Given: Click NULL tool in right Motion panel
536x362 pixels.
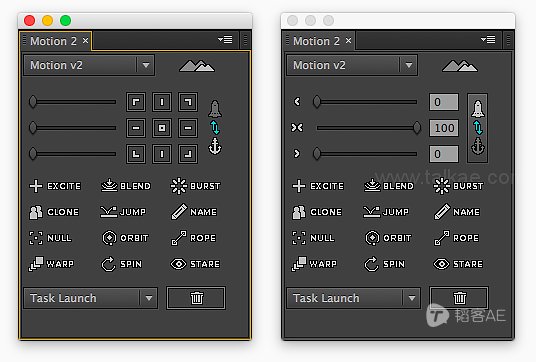Looking at the screenshot, I should (313, 238).
